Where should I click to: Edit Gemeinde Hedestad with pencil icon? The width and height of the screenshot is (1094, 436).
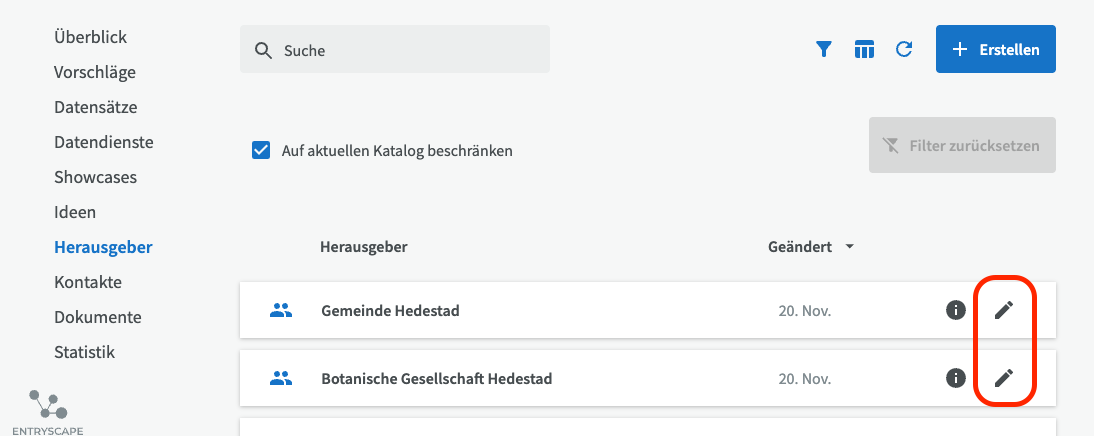click(x=1003, y=310)
